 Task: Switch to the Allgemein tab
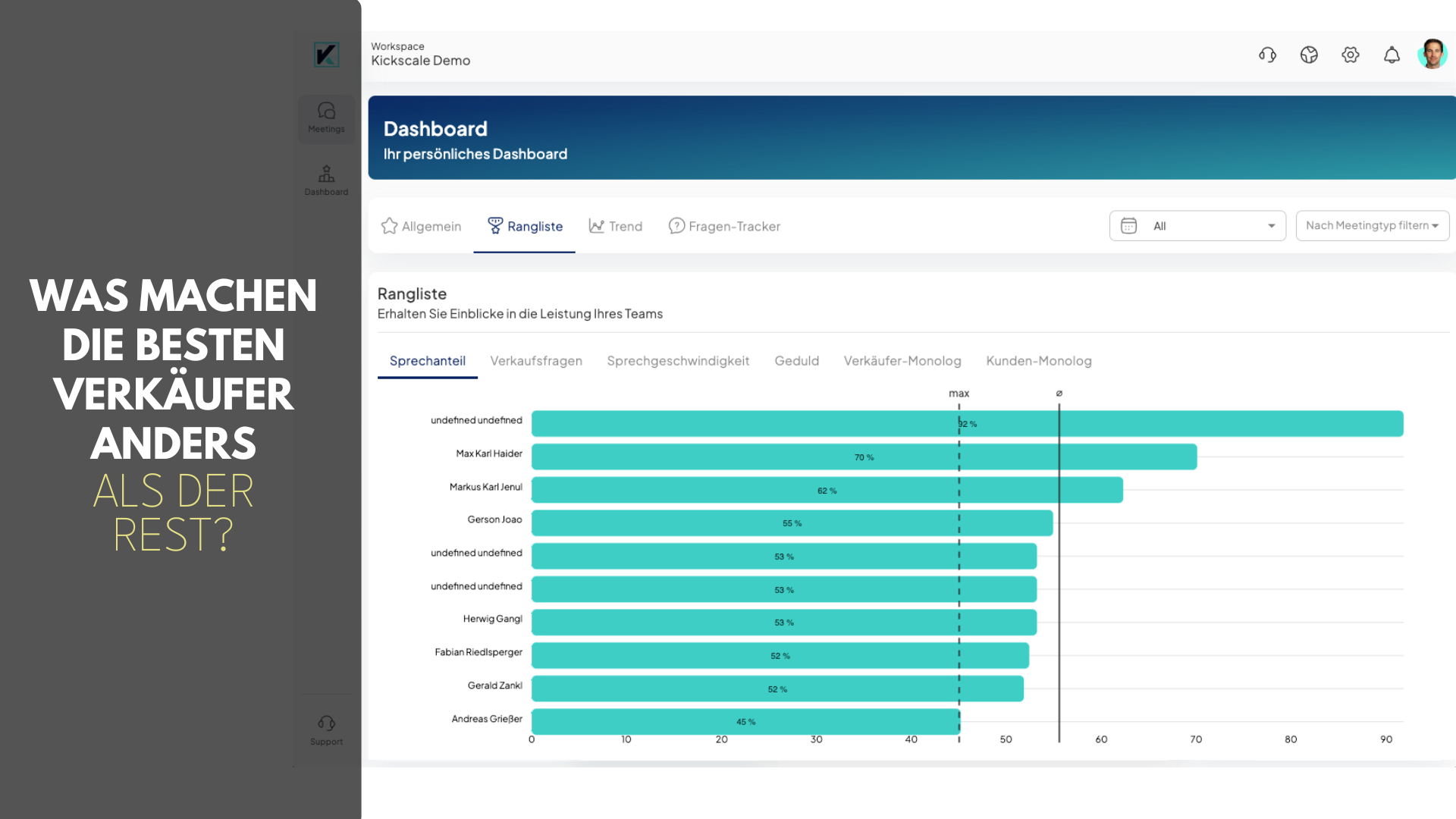click(x=421, y=226)
